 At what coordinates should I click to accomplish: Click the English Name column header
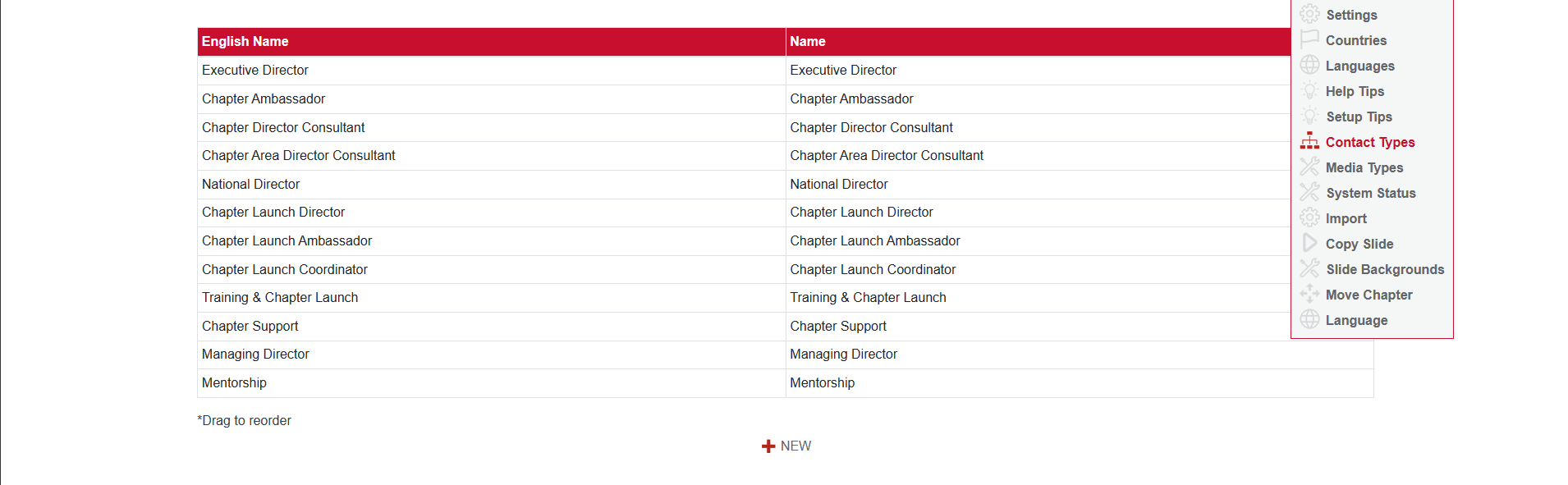(x=245, y=42)
